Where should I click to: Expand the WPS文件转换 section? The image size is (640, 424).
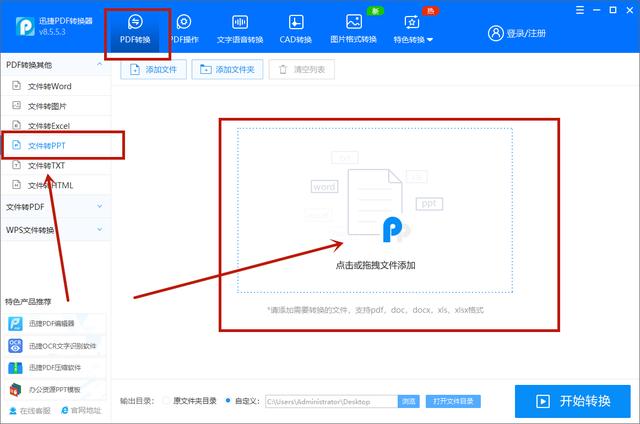pos(56,230)
